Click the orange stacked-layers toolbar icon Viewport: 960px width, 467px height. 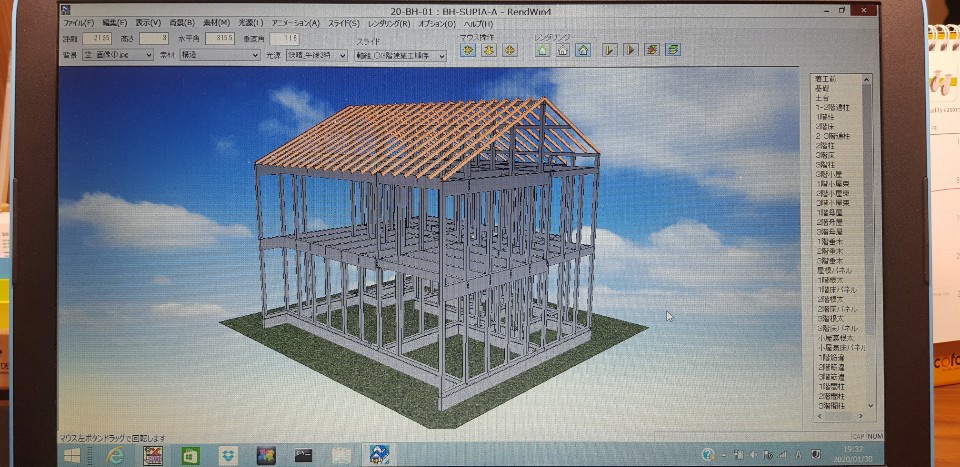(652, 50)
